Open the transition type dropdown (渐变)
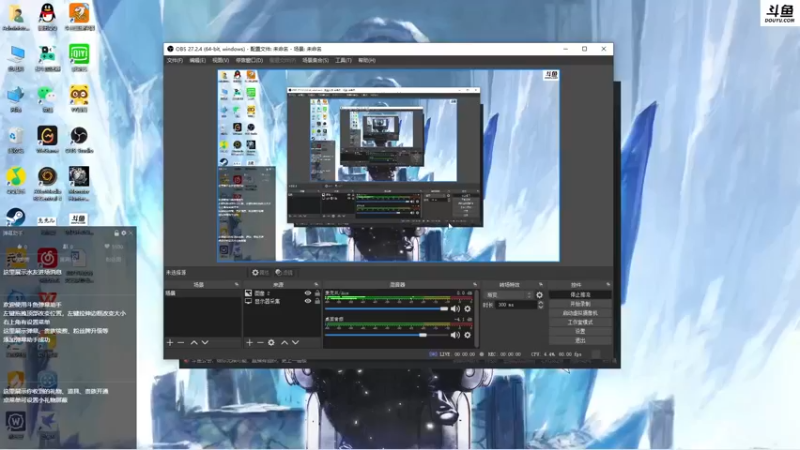The height and width of the screenshot is (450, 800). pyautogui.click(x=508, y=295)
